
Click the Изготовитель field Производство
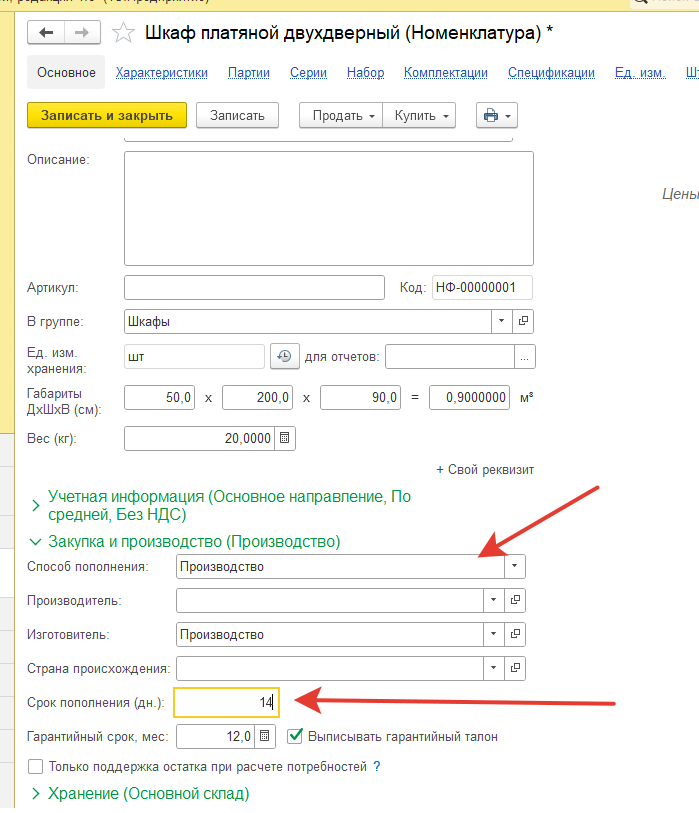(330, 634)
